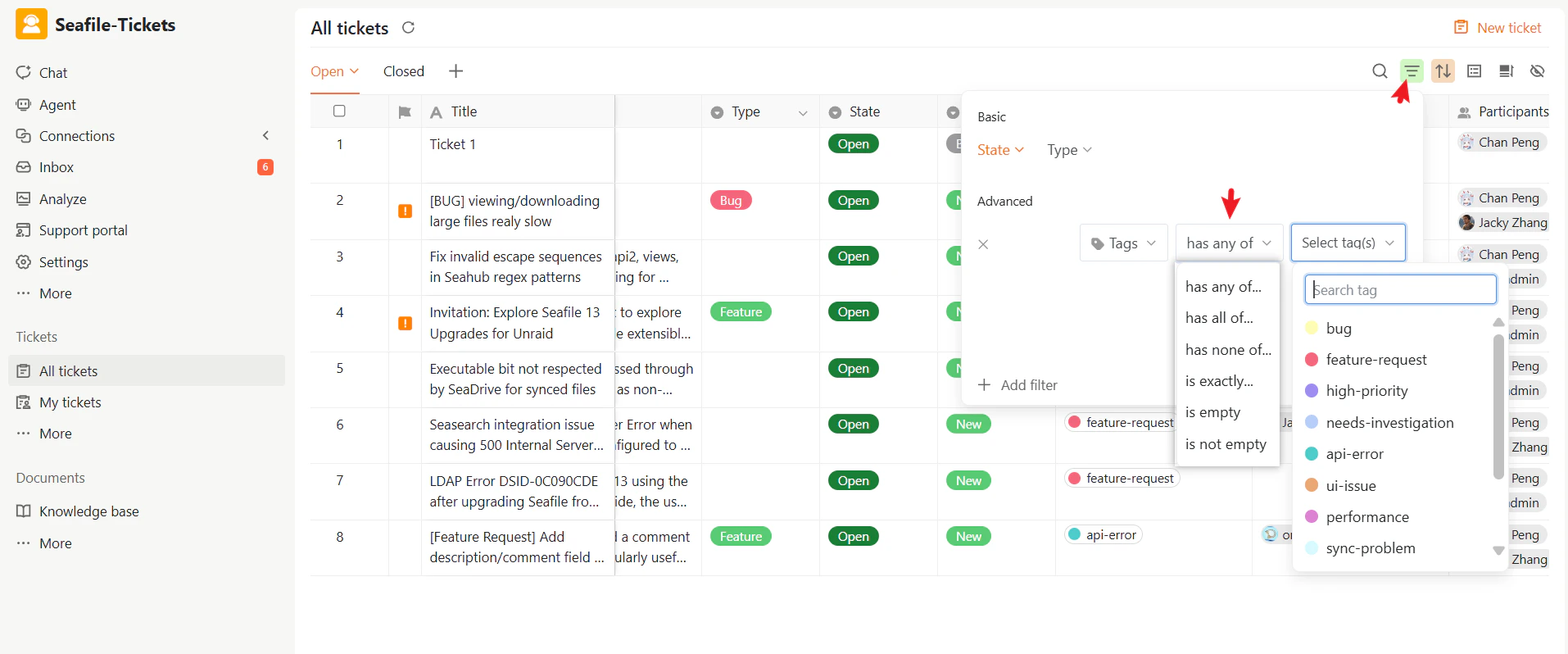The width and height of the screenshot is (1568, 654).
Task: Collapse the sidebar using the chevron beside Connections
Action: 265,135
